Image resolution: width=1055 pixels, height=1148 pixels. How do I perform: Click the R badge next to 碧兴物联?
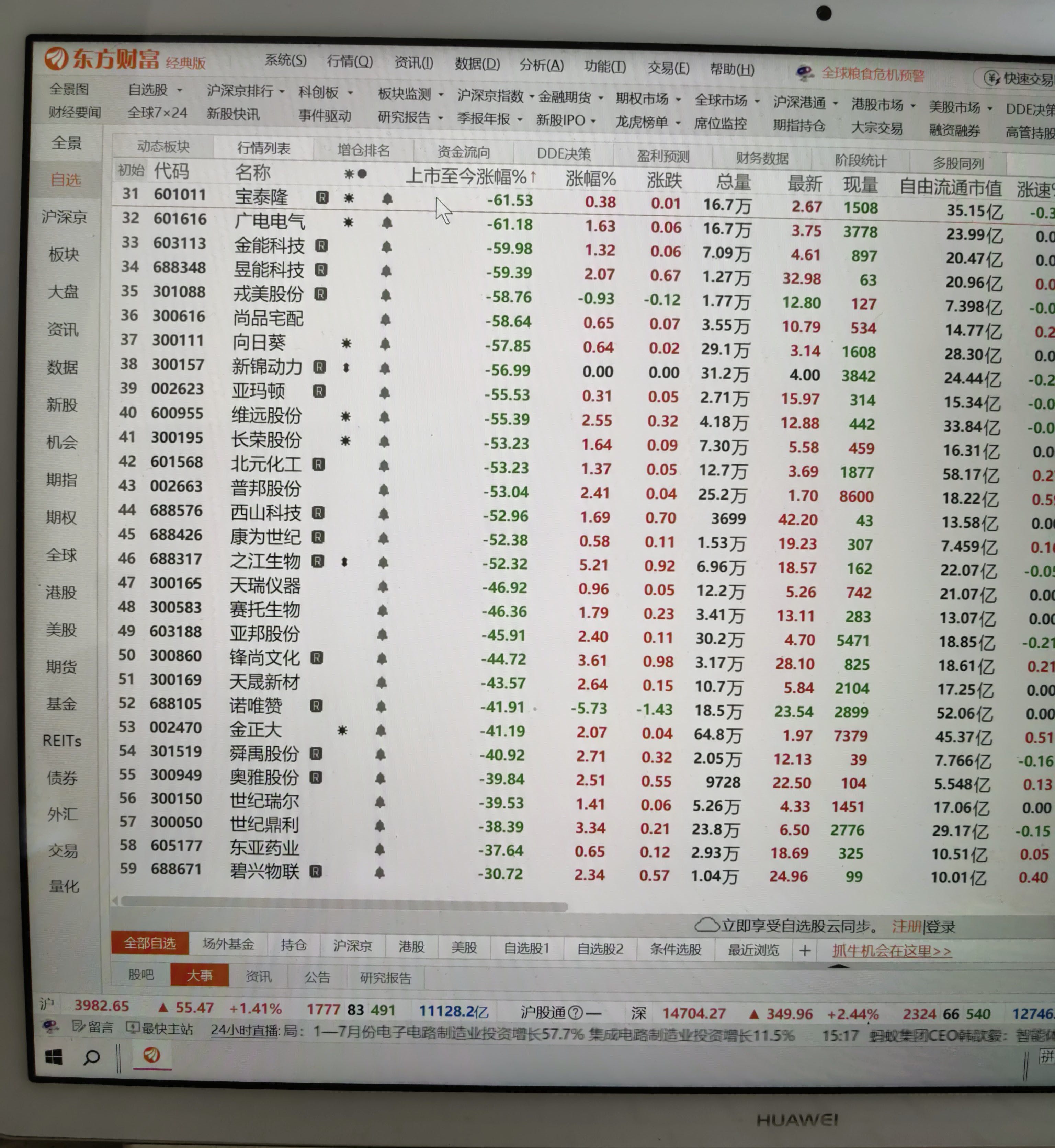coord(315,871)
